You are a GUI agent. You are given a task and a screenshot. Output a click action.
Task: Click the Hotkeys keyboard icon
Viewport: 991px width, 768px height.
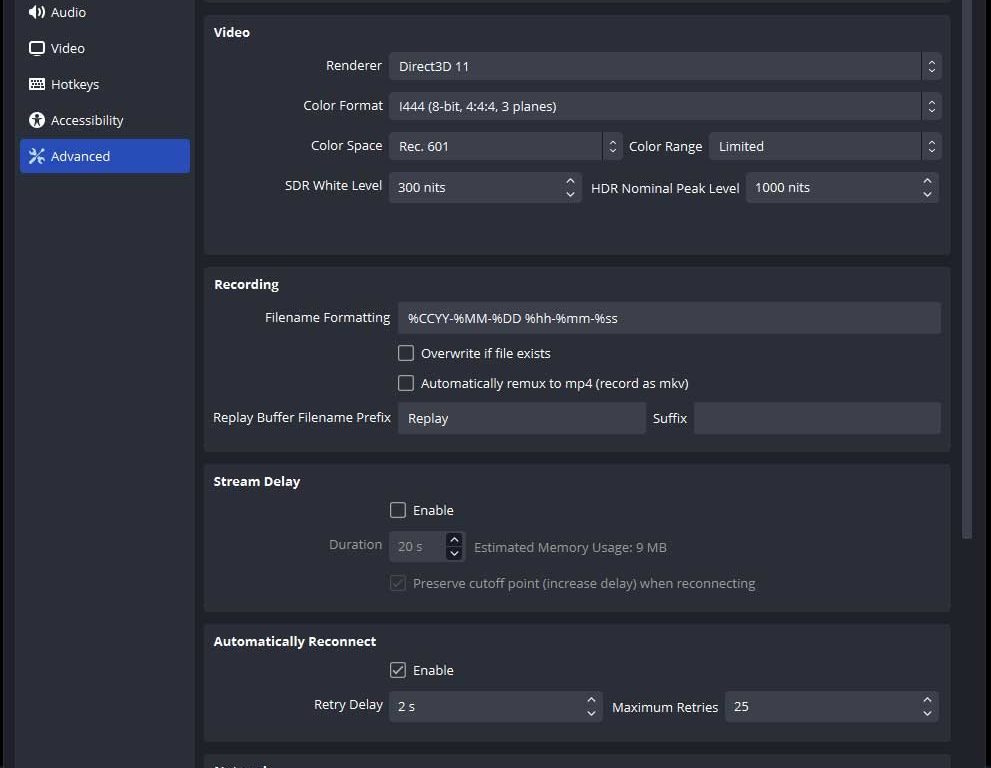pos(37,84)
